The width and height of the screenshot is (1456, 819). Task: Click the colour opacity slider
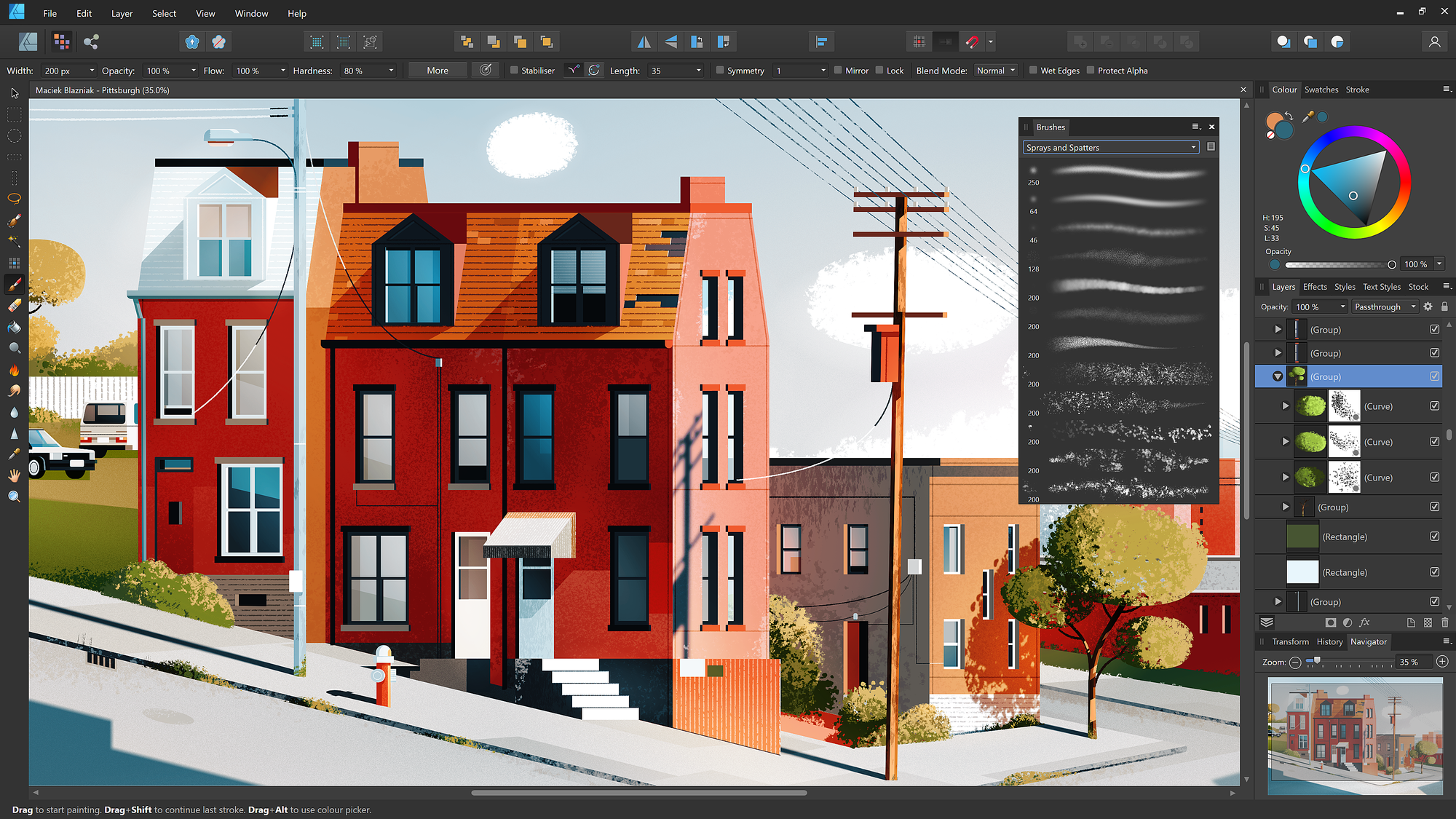(1338, 265)
